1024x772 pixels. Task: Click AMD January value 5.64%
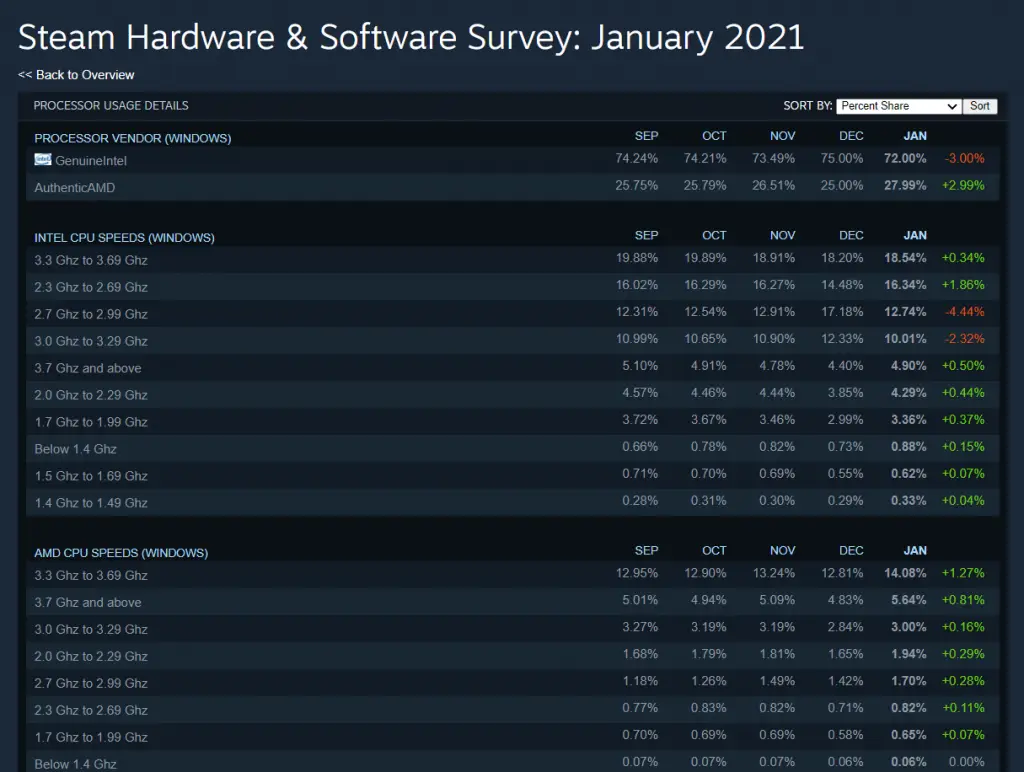click(x=908, y=600)
